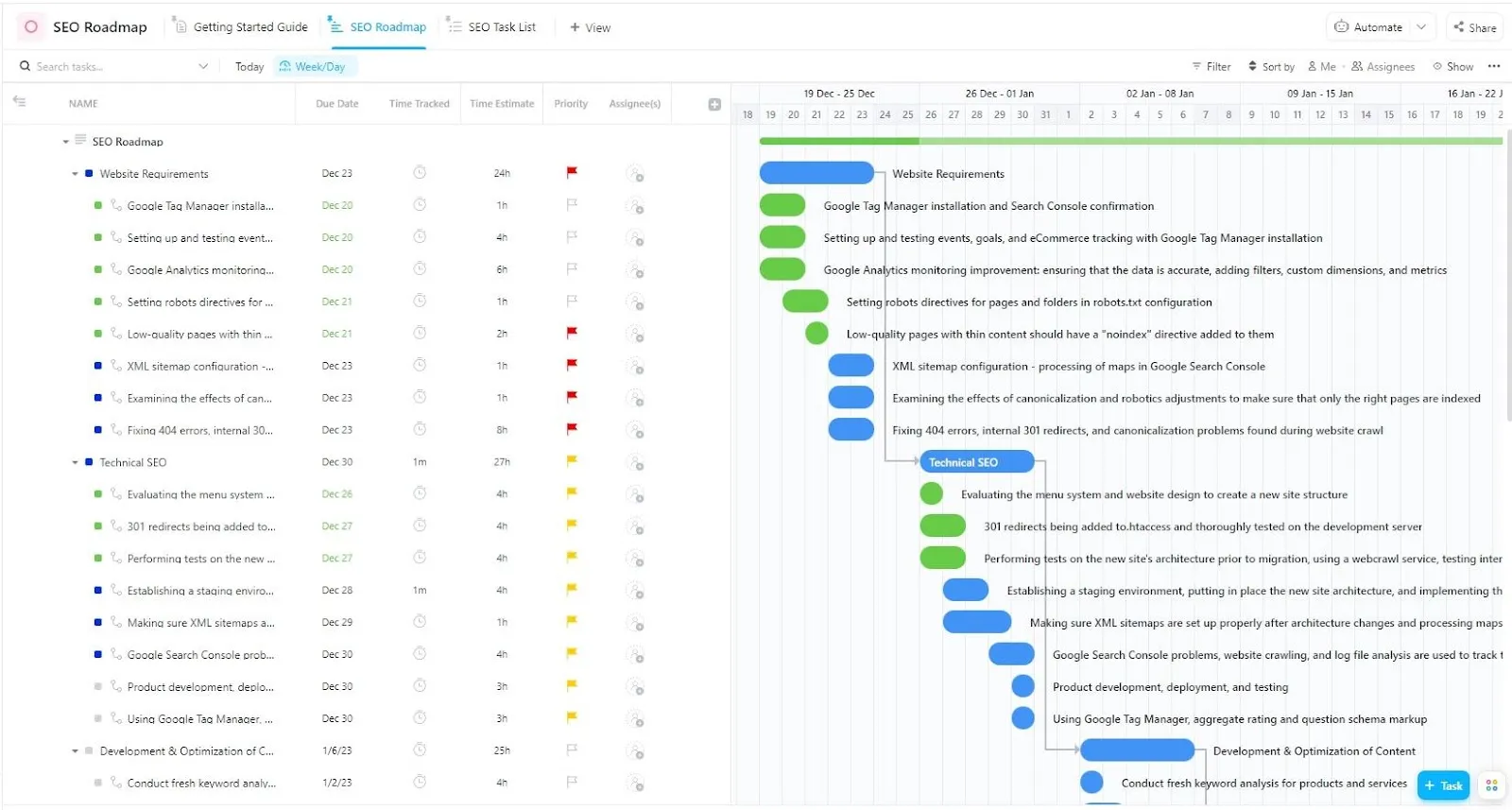Collapse the Technical SEO group
The image size is (1512, 810).
(x=75, y=462)
